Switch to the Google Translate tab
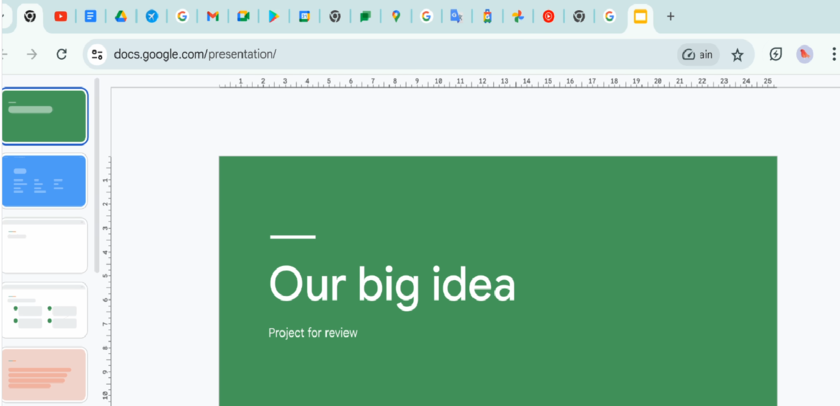The image size is (840, 406). 456,16
